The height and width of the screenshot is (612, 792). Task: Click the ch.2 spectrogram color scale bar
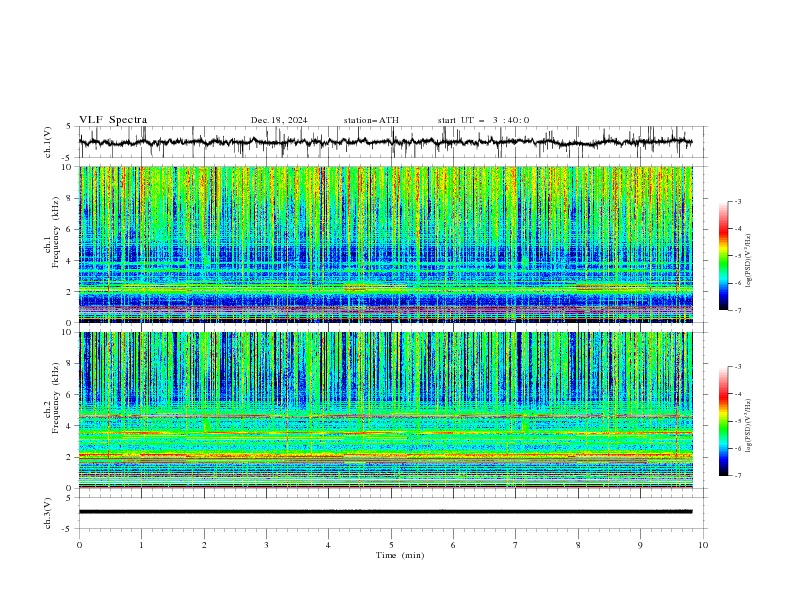click(723, 421)
